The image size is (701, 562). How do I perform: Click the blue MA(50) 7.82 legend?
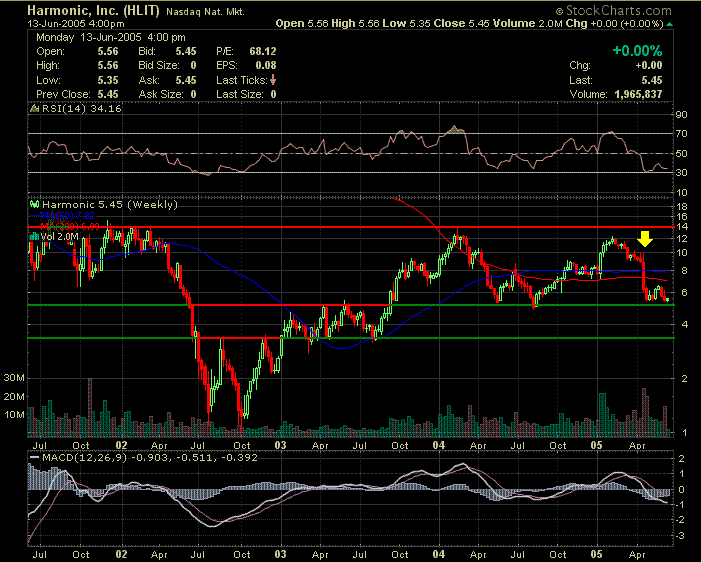67,216
